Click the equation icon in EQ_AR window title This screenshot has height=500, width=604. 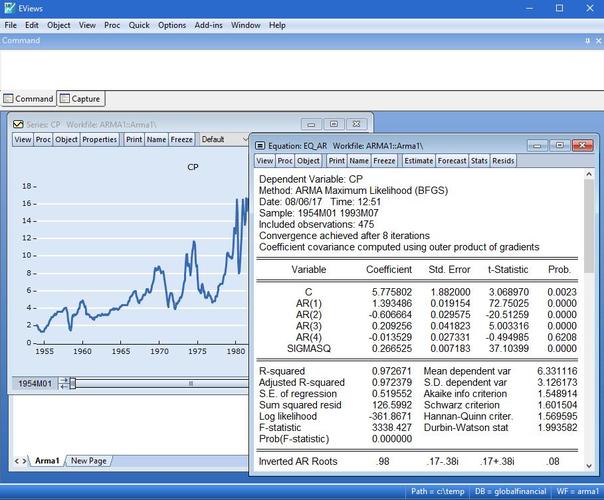[260, 145]
